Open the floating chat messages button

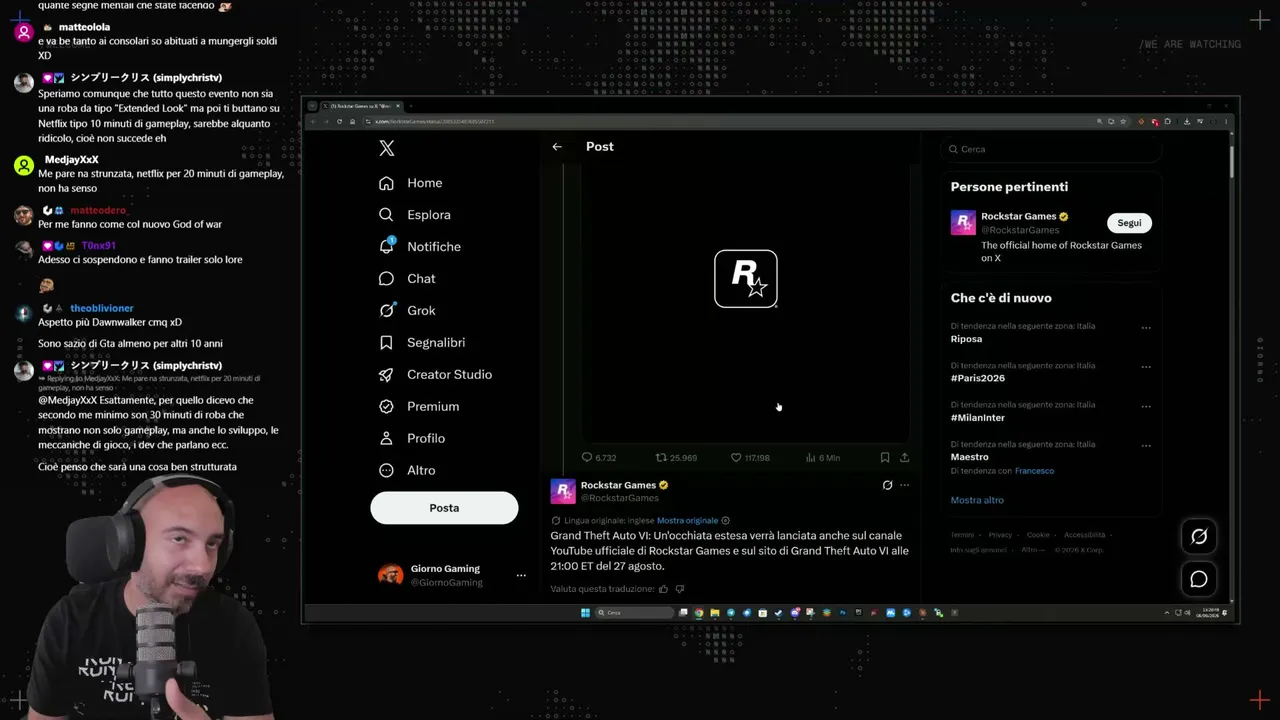(1199, 579)
